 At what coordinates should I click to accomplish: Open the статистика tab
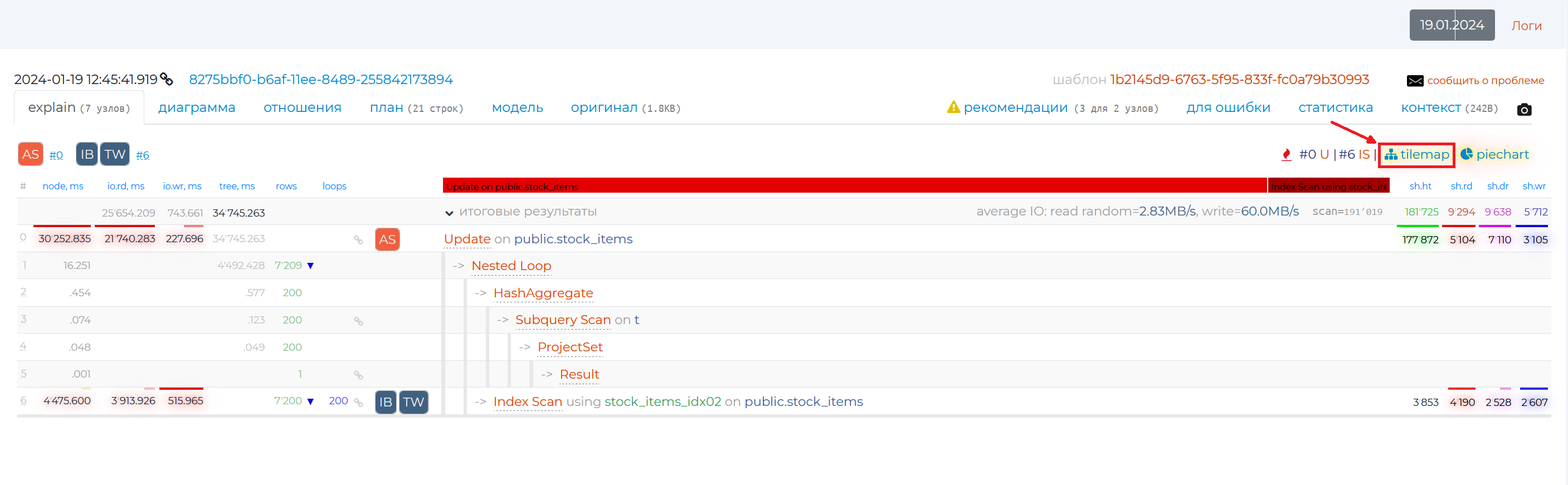pos(1335,107)
